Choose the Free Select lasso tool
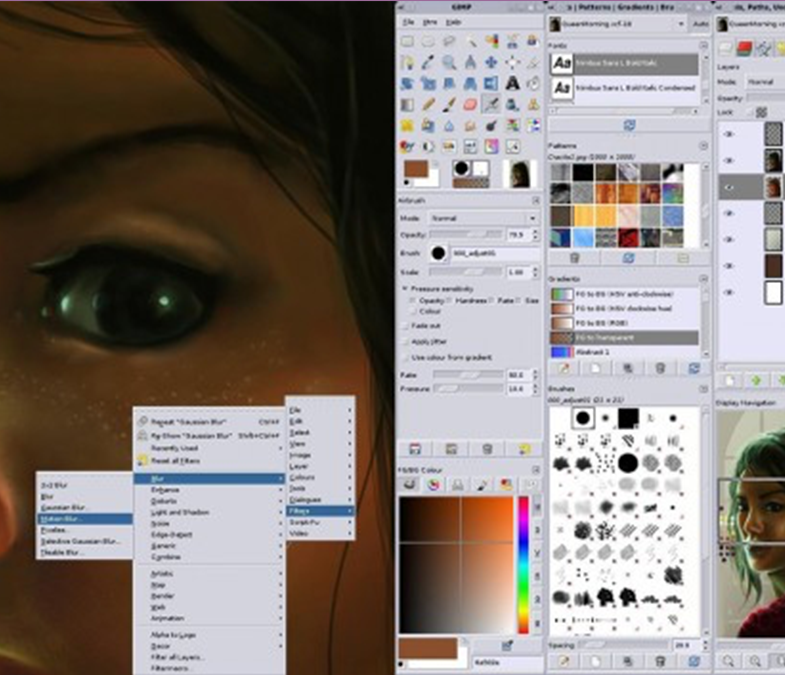The height and width of the screenshot is (675, 785). pyautogui.click(x=449, y=42)
